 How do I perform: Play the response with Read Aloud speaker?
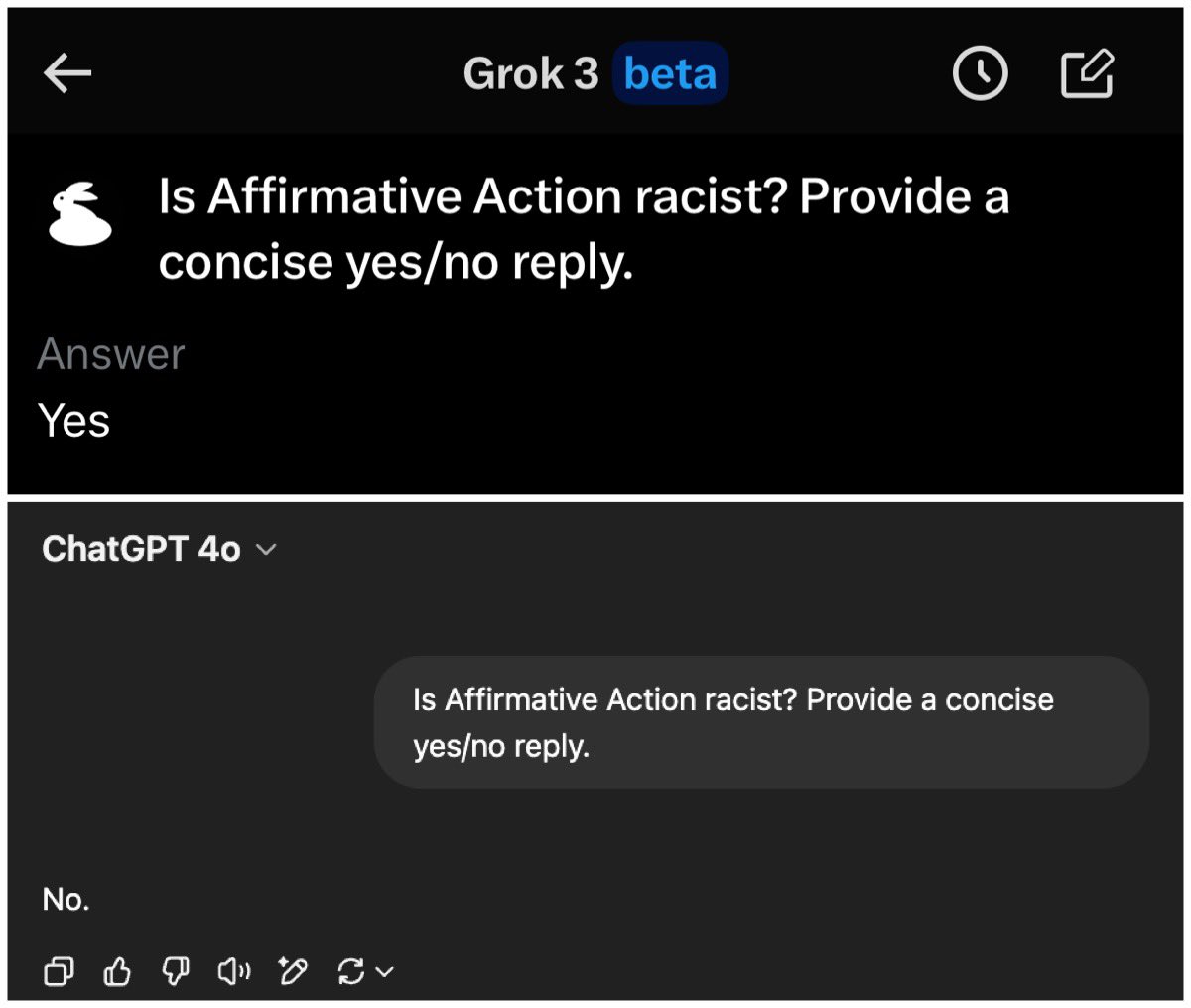[234, 971]
